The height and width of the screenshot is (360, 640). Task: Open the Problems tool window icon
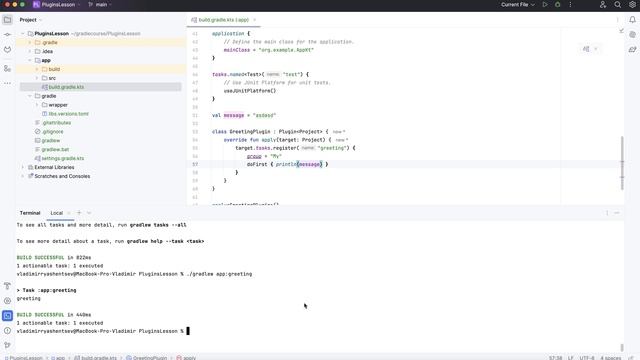(7, 331)
